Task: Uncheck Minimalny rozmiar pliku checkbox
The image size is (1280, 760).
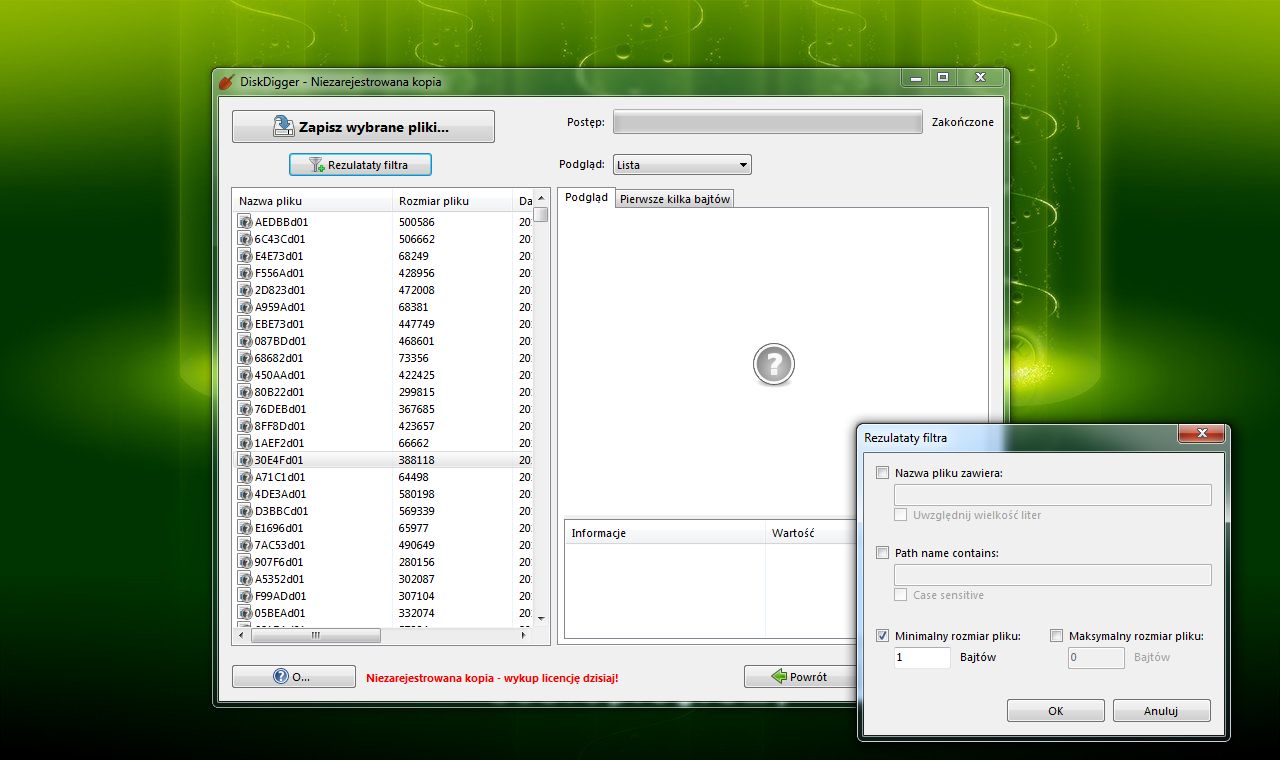Action: click(x=882, y=635)
